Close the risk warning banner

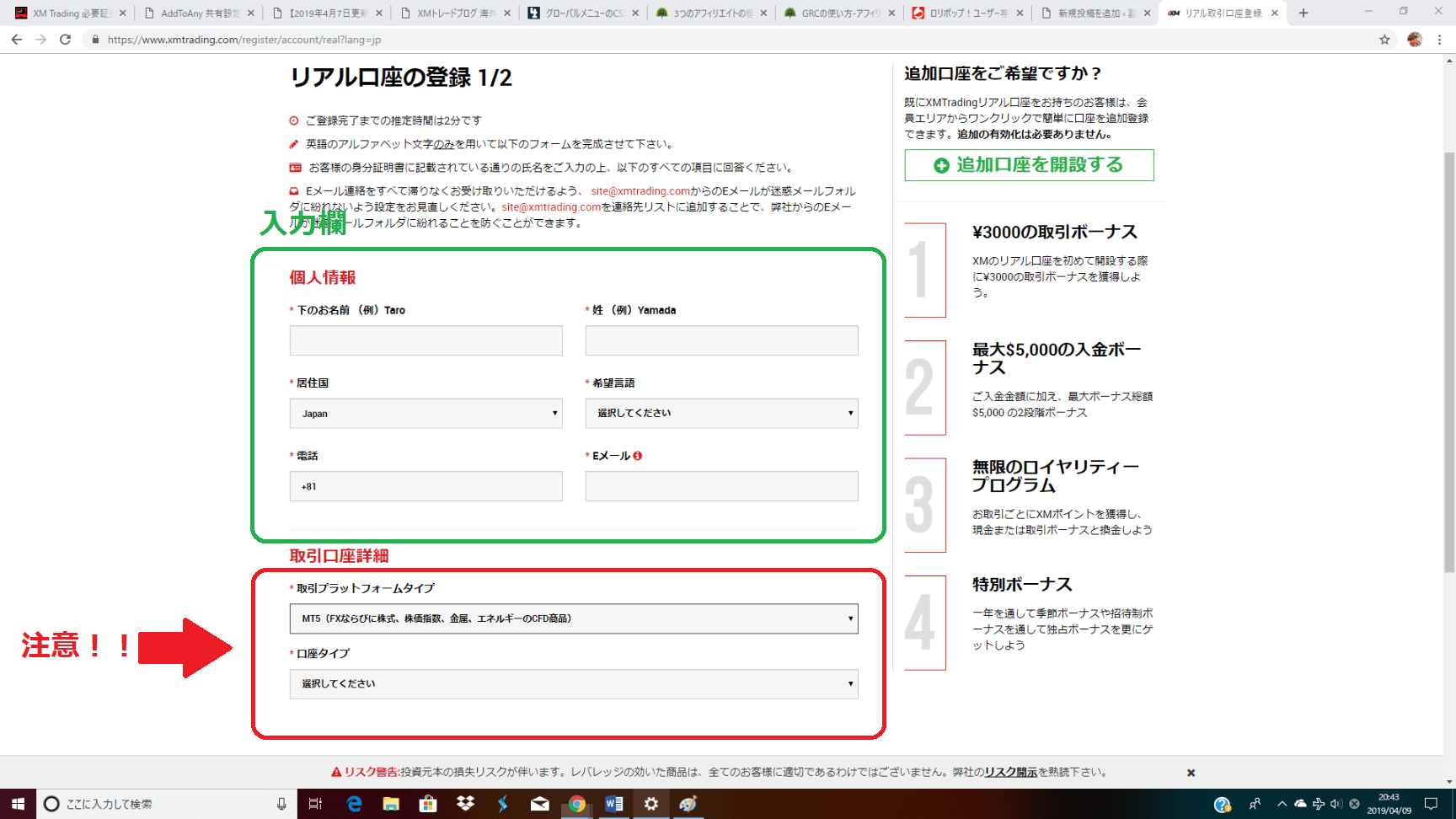click(x=1191, y=773)
